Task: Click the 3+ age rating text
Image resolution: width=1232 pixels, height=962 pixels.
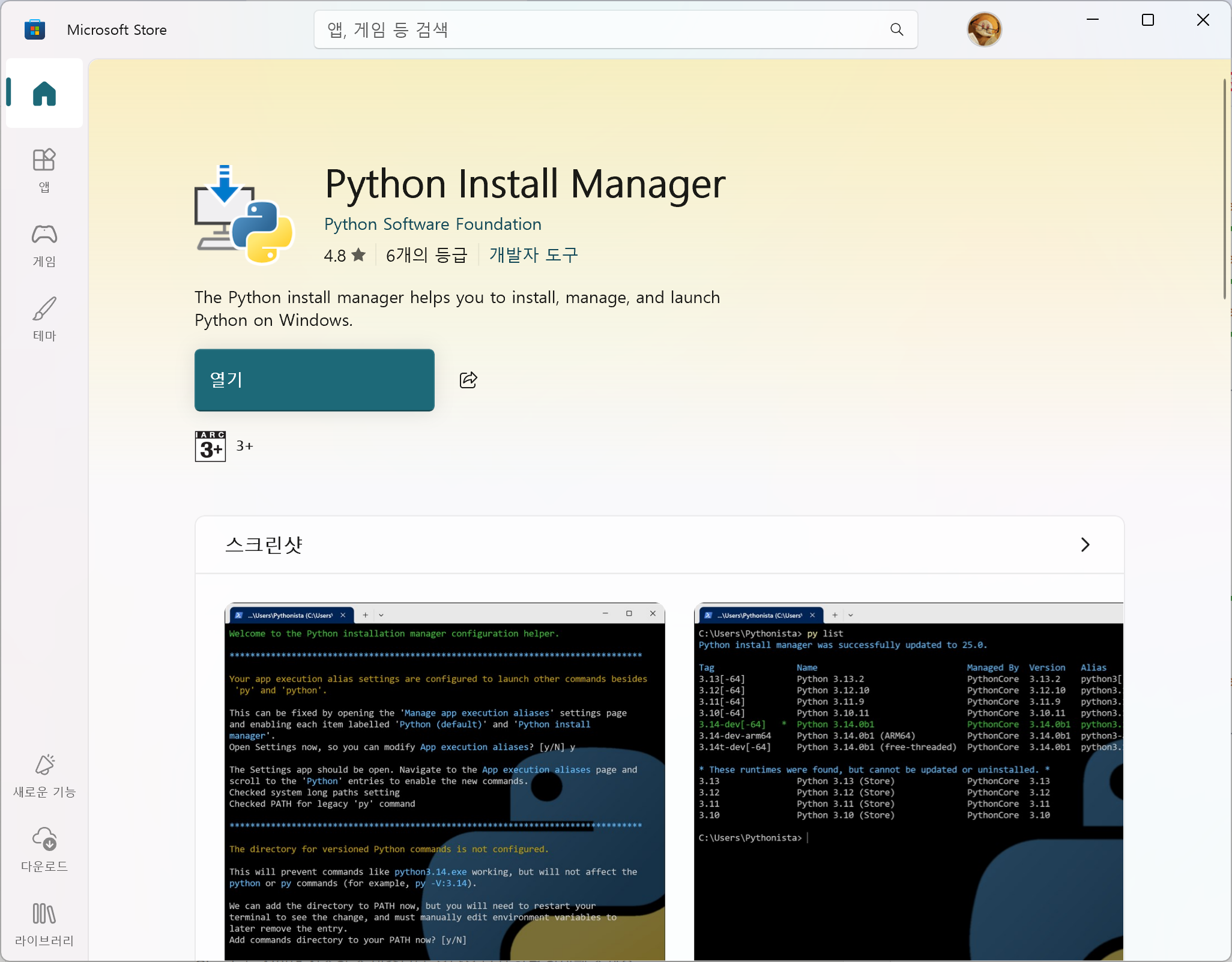Action: pos(244,446)
